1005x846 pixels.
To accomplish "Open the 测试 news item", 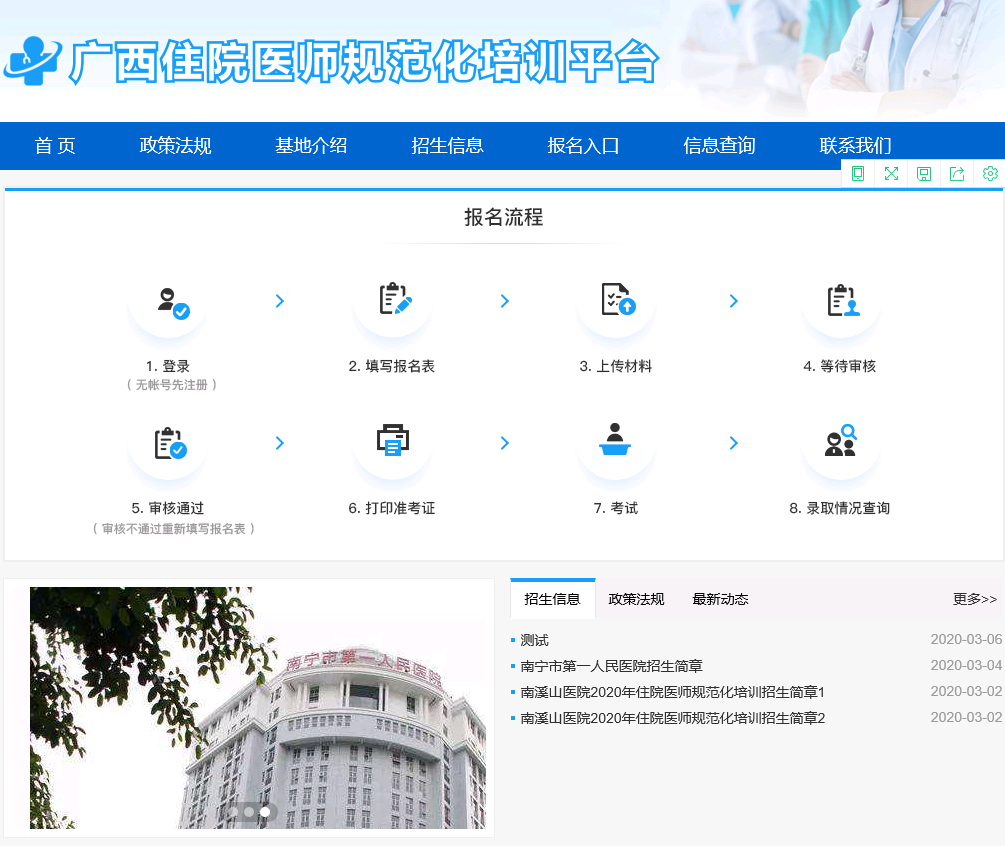I will [534, 640].
